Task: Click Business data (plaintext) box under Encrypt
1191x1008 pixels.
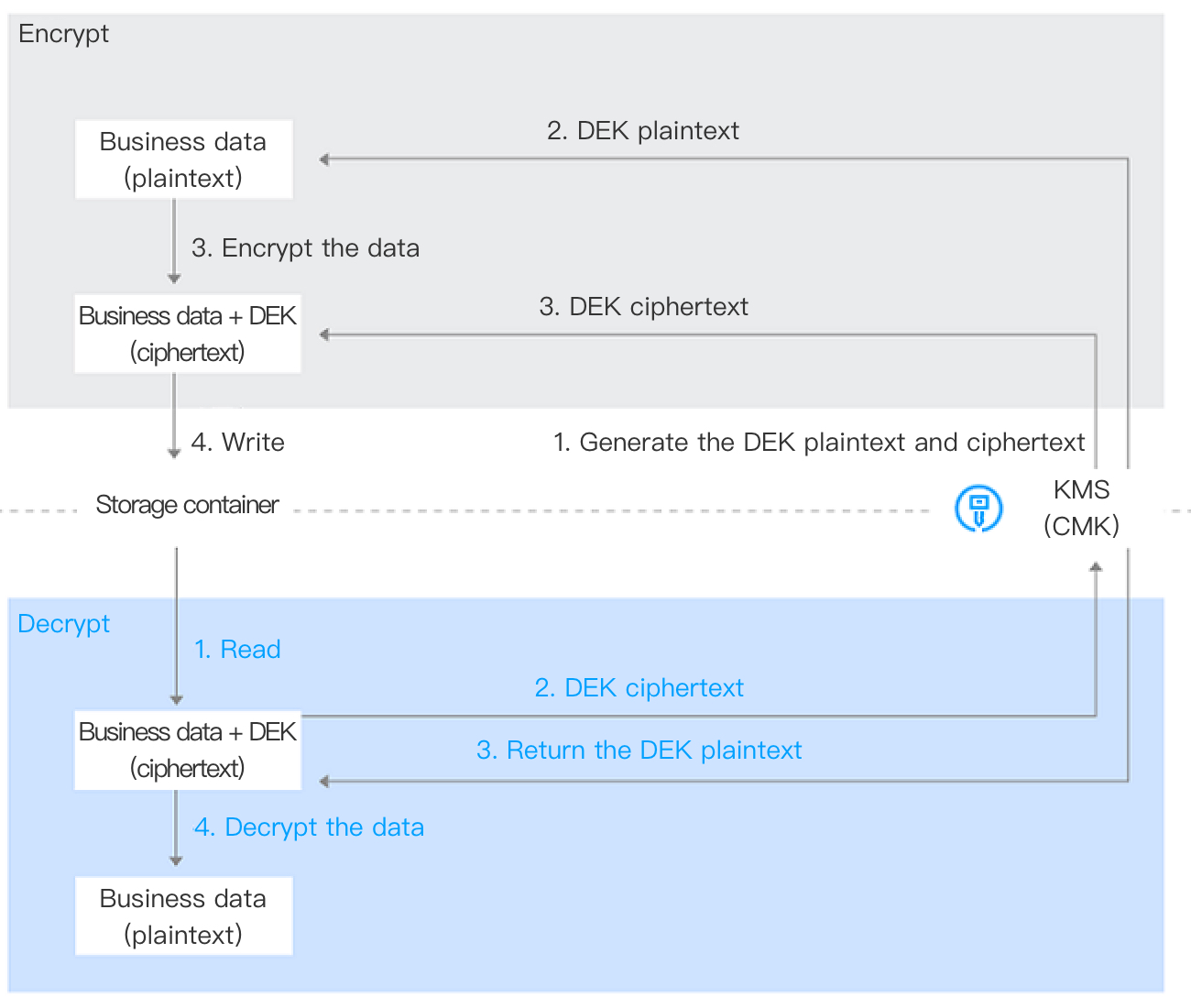Action: coord(183,159)
